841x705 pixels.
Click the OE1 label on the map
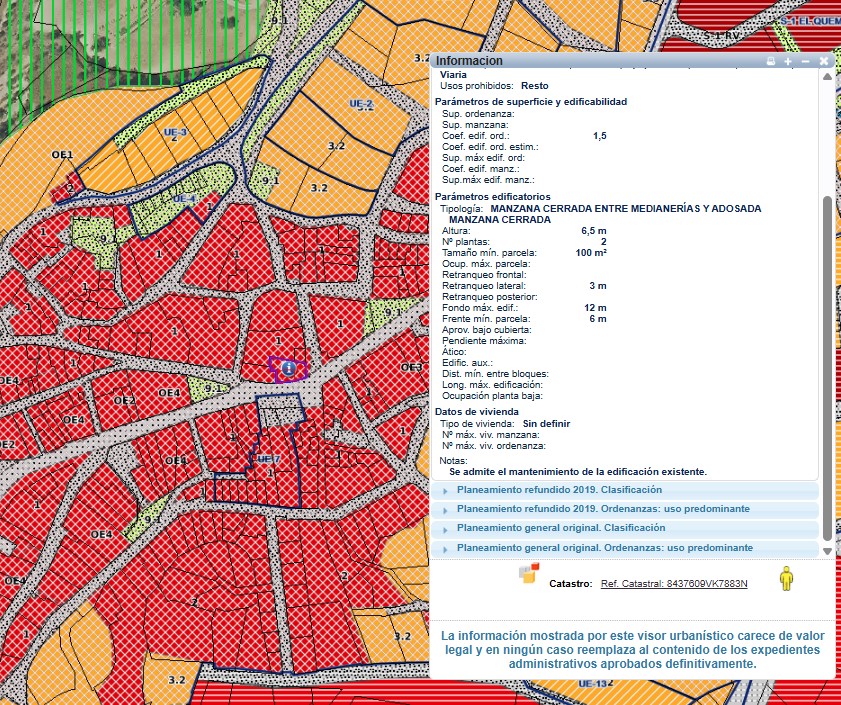(62, 155)
